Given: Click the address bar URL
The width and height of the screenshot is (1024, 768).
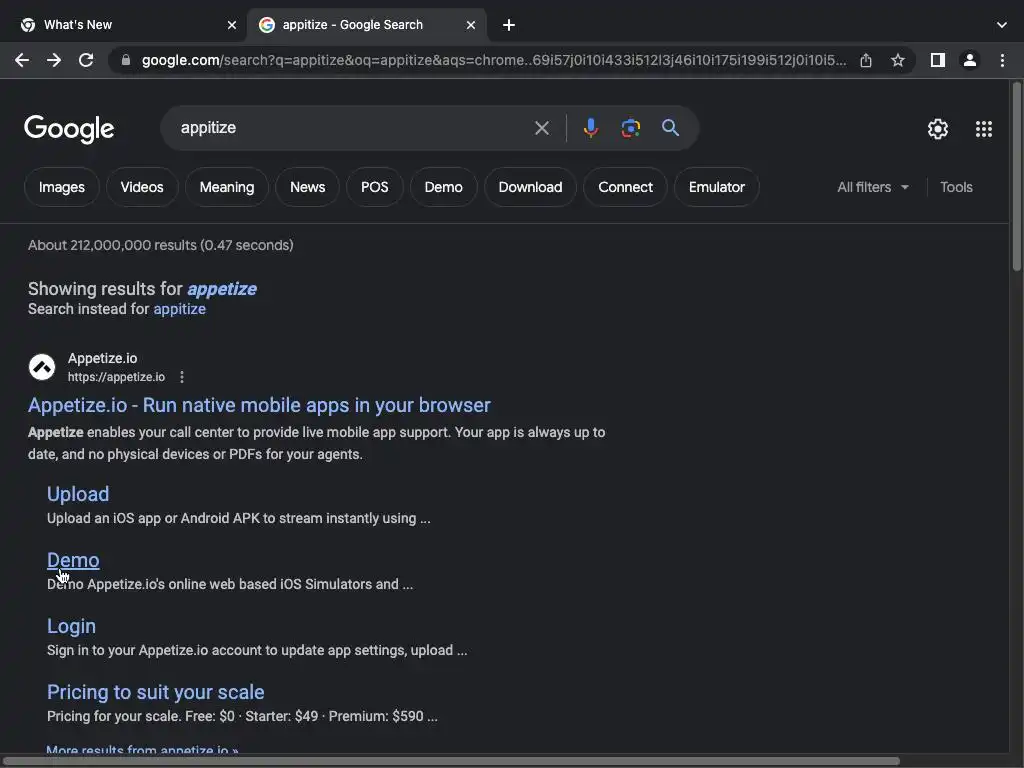Looking at the screenshot, I should coord(494,60).
